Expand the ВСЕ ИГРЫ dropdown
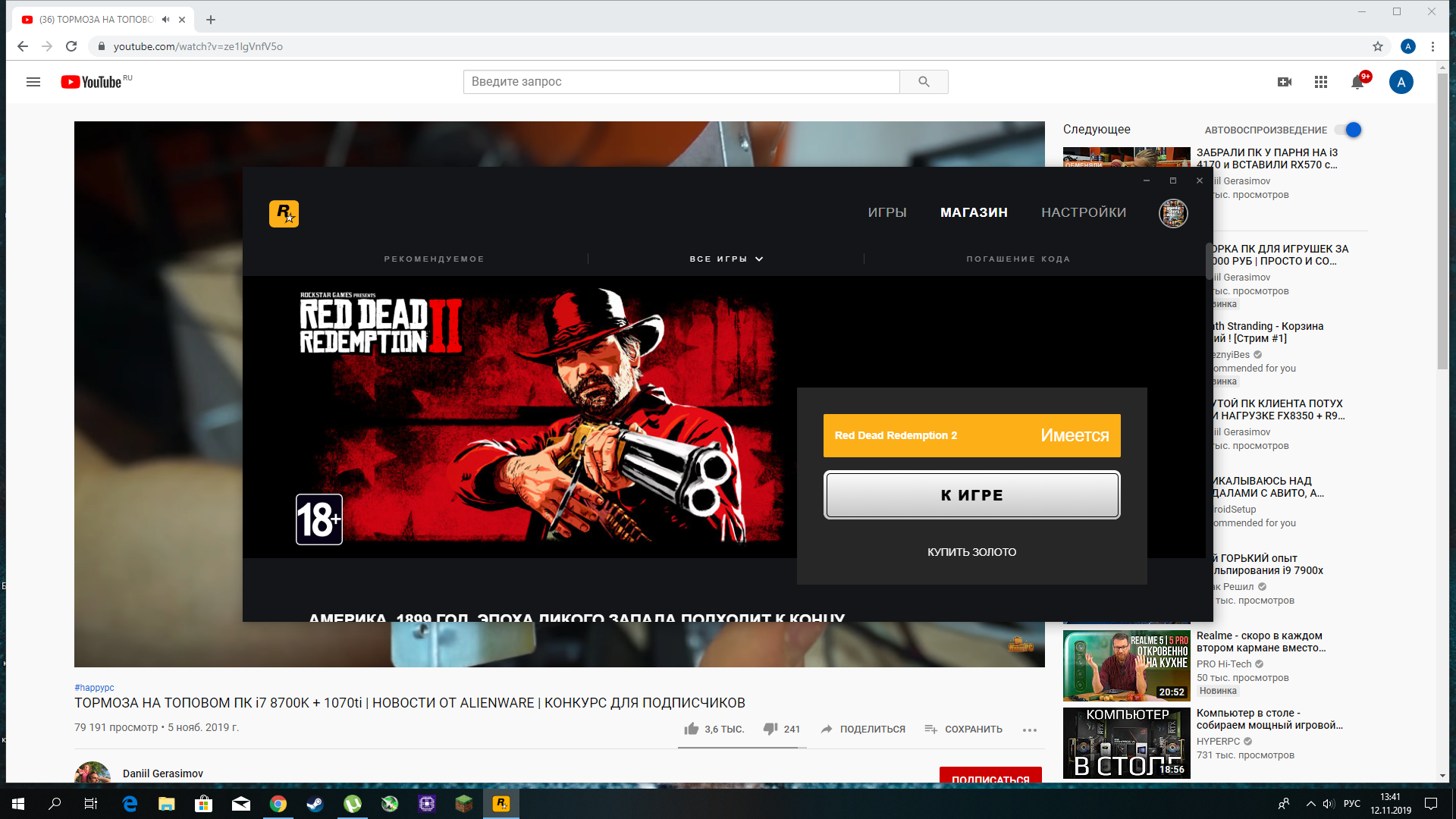1456x819 pixels. click(x=726, y=259)
